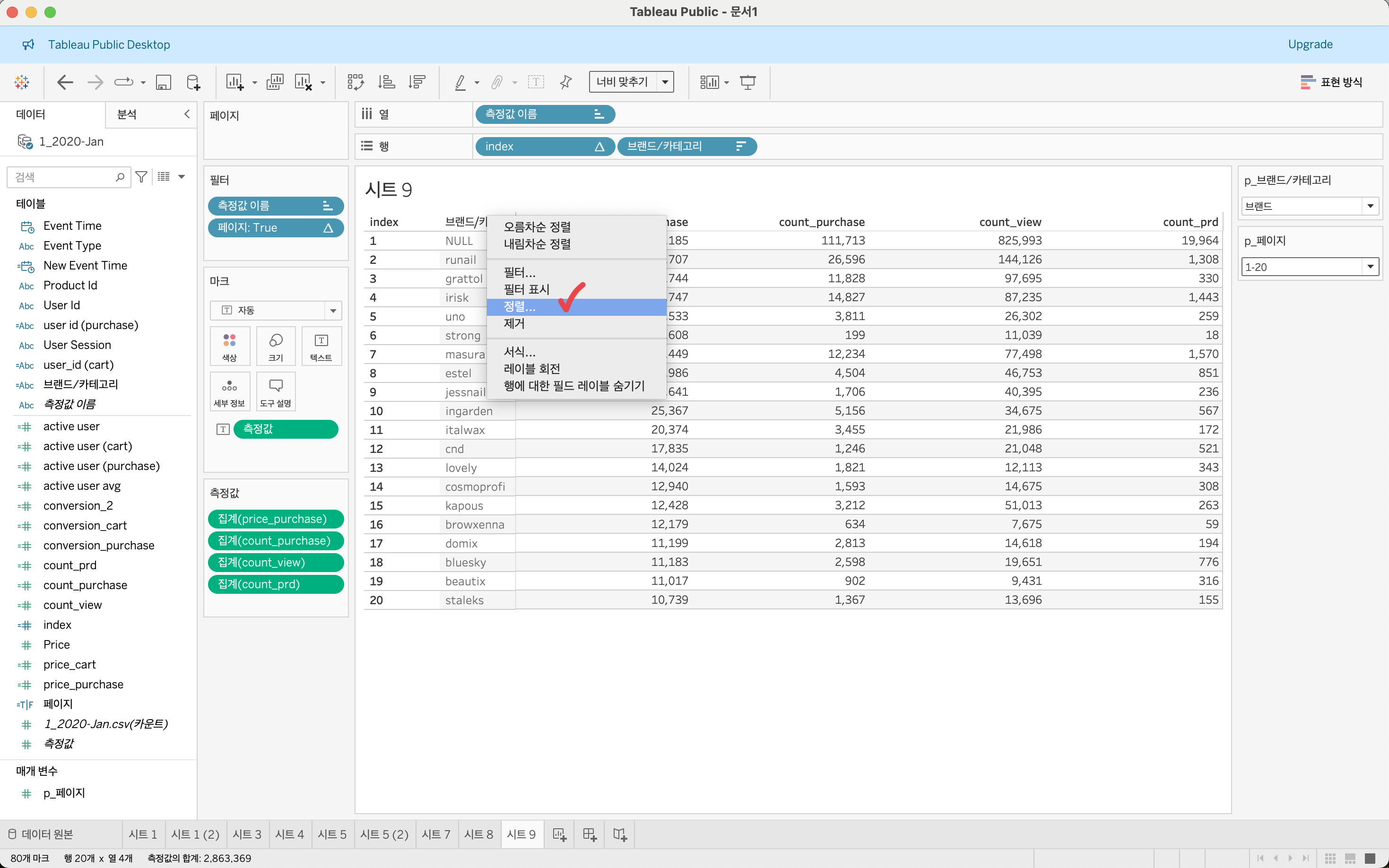Click the field search box

pyautogui.click(x=63, y=177)
